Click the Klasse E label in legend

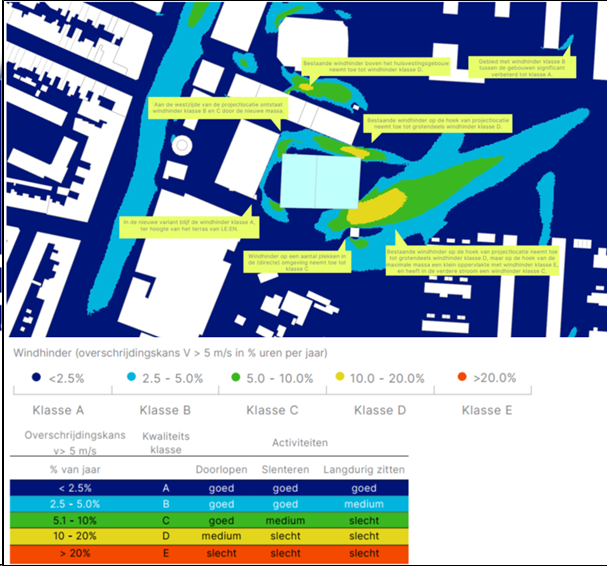click(487, 410)
